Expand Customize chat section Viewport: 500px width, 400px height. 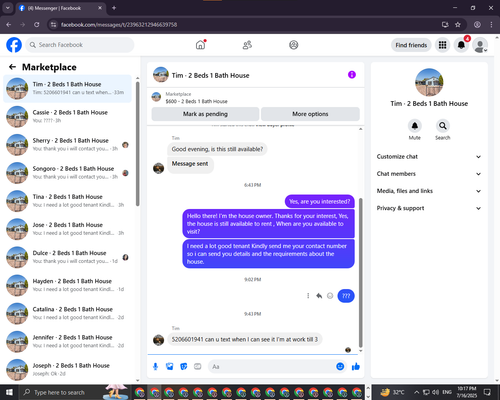(429, 157)
